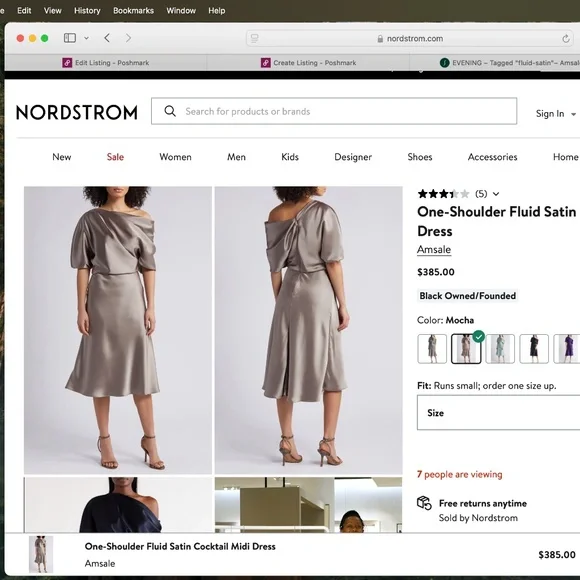Switch to Edit Listing - Poshmark tab
Viewport: 580px width, 580px height.
[106, 63]
